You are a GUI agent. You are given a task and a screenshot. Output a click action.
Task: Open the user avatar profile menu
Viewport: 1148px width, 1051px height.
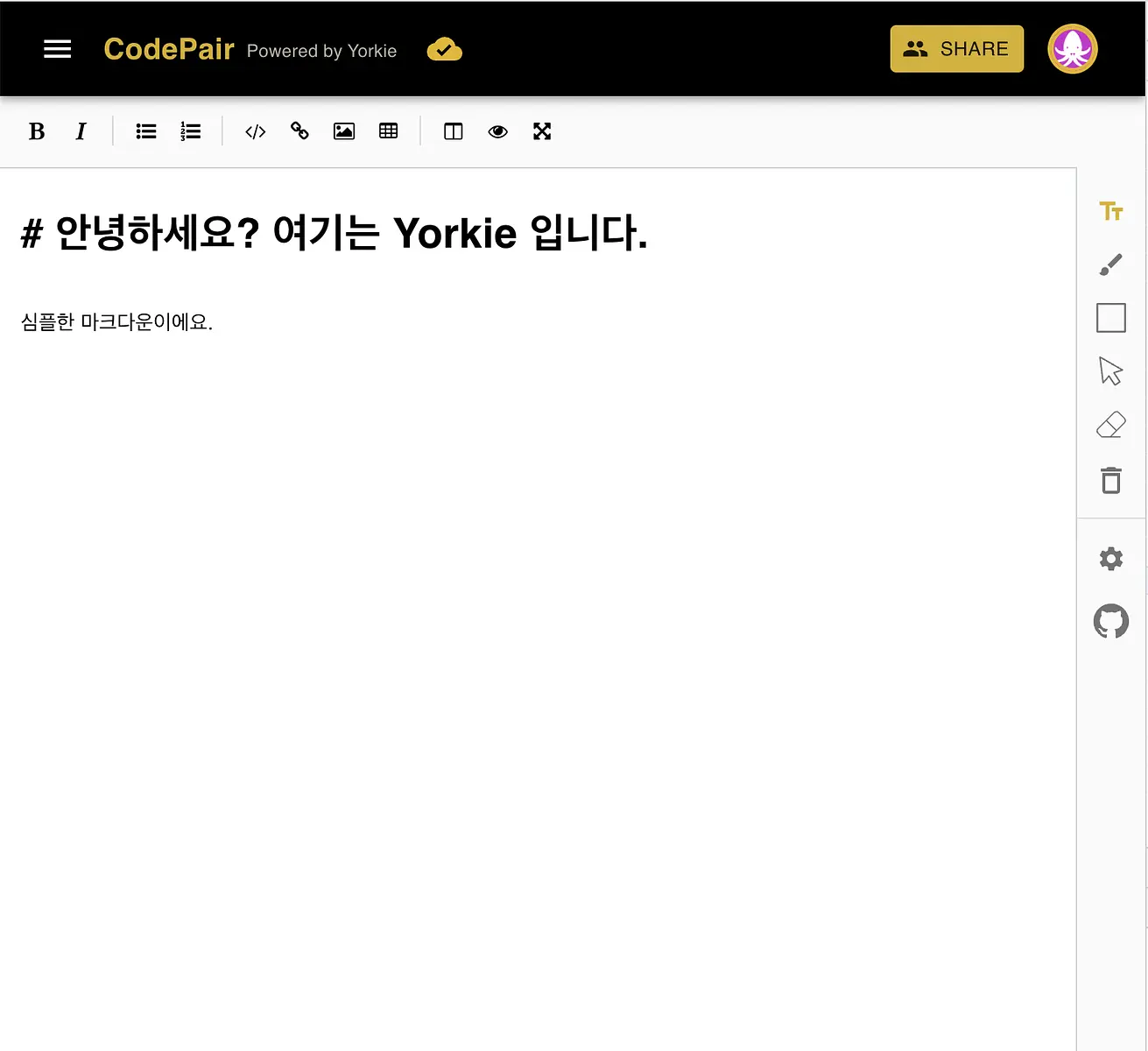pyautogui.click(x=1073, y=49)
